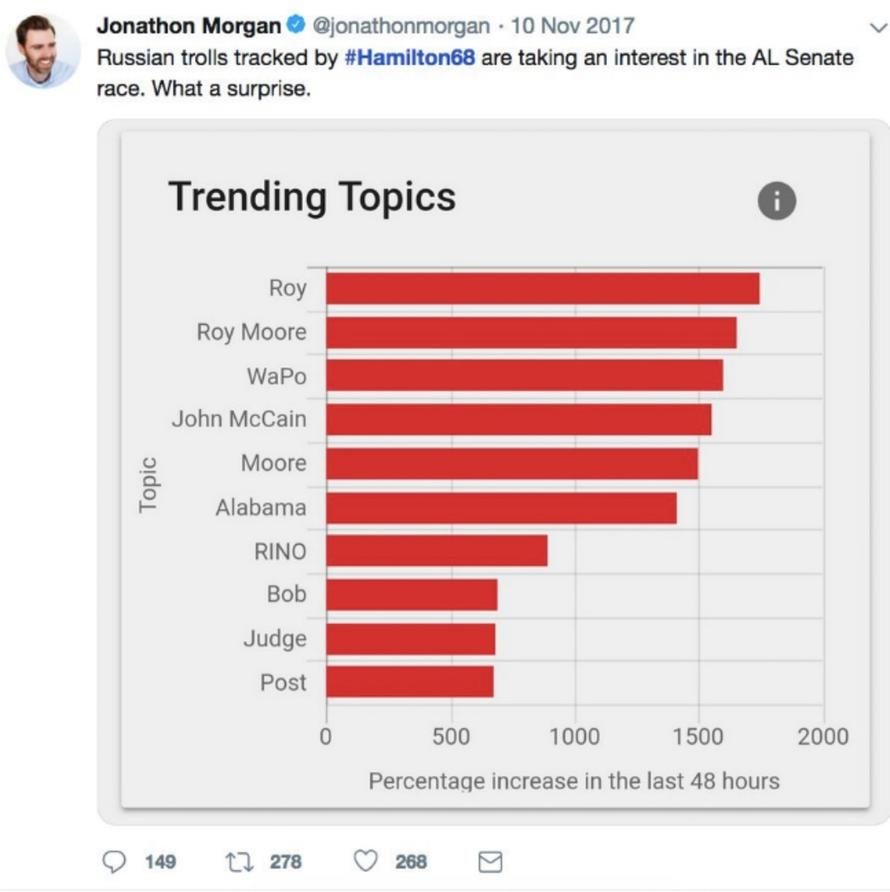Open the info icon beside Trending Topics

point(777,201)
